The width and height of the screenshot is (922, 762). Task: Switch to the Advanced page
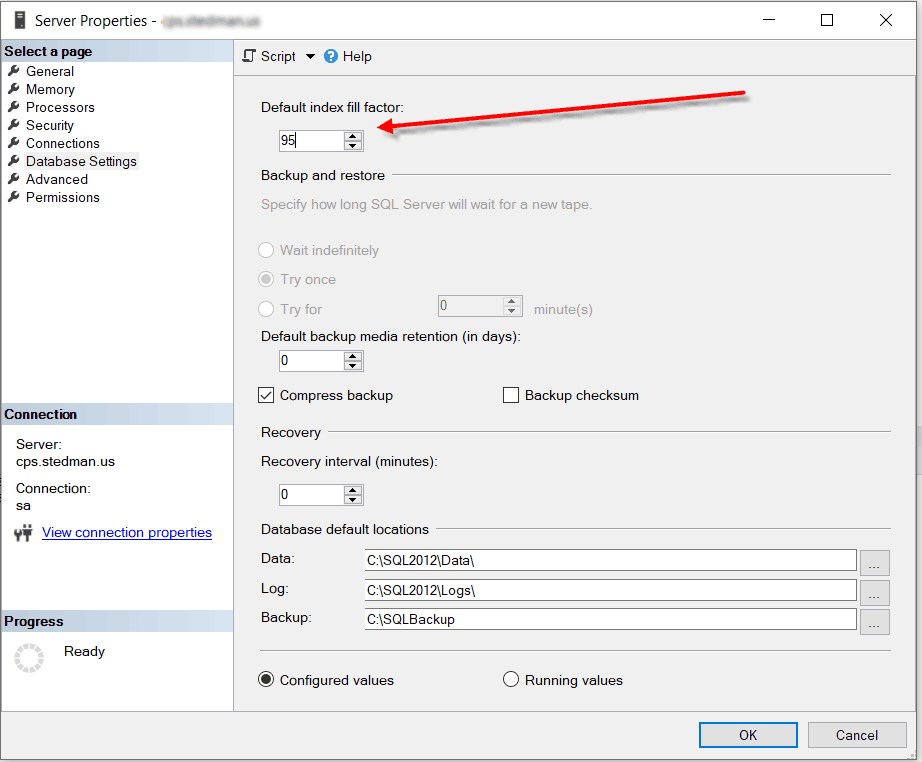(x=57, y=179)
